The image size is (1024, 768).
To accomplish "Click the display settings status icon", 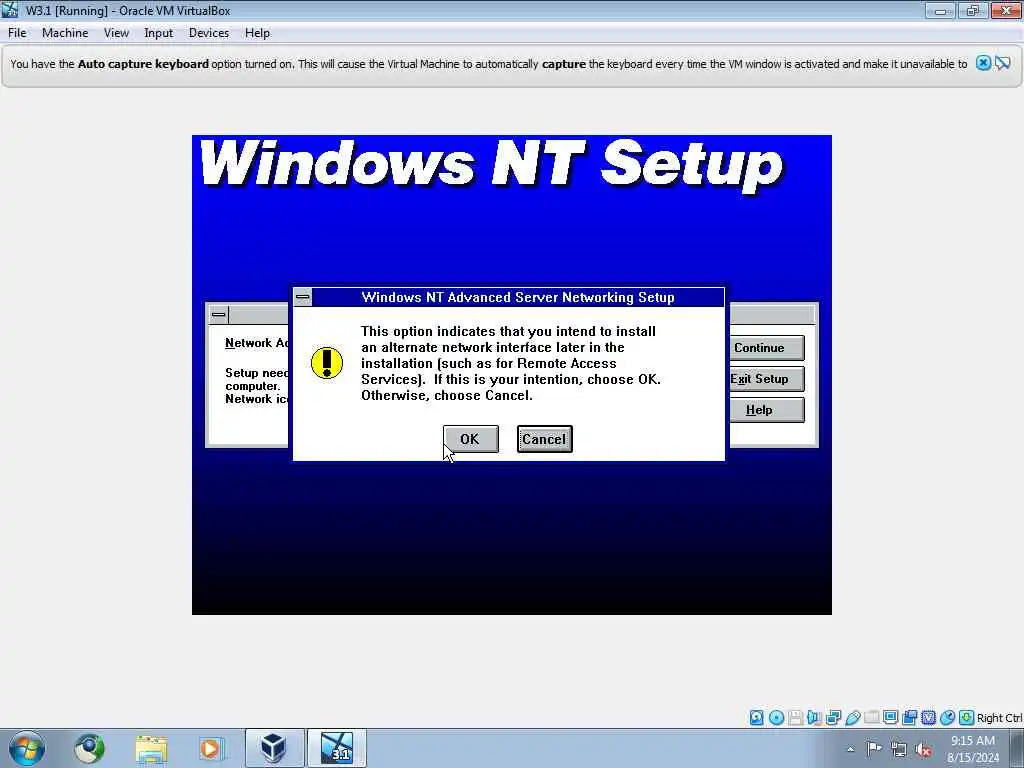I will coord(890,718).
